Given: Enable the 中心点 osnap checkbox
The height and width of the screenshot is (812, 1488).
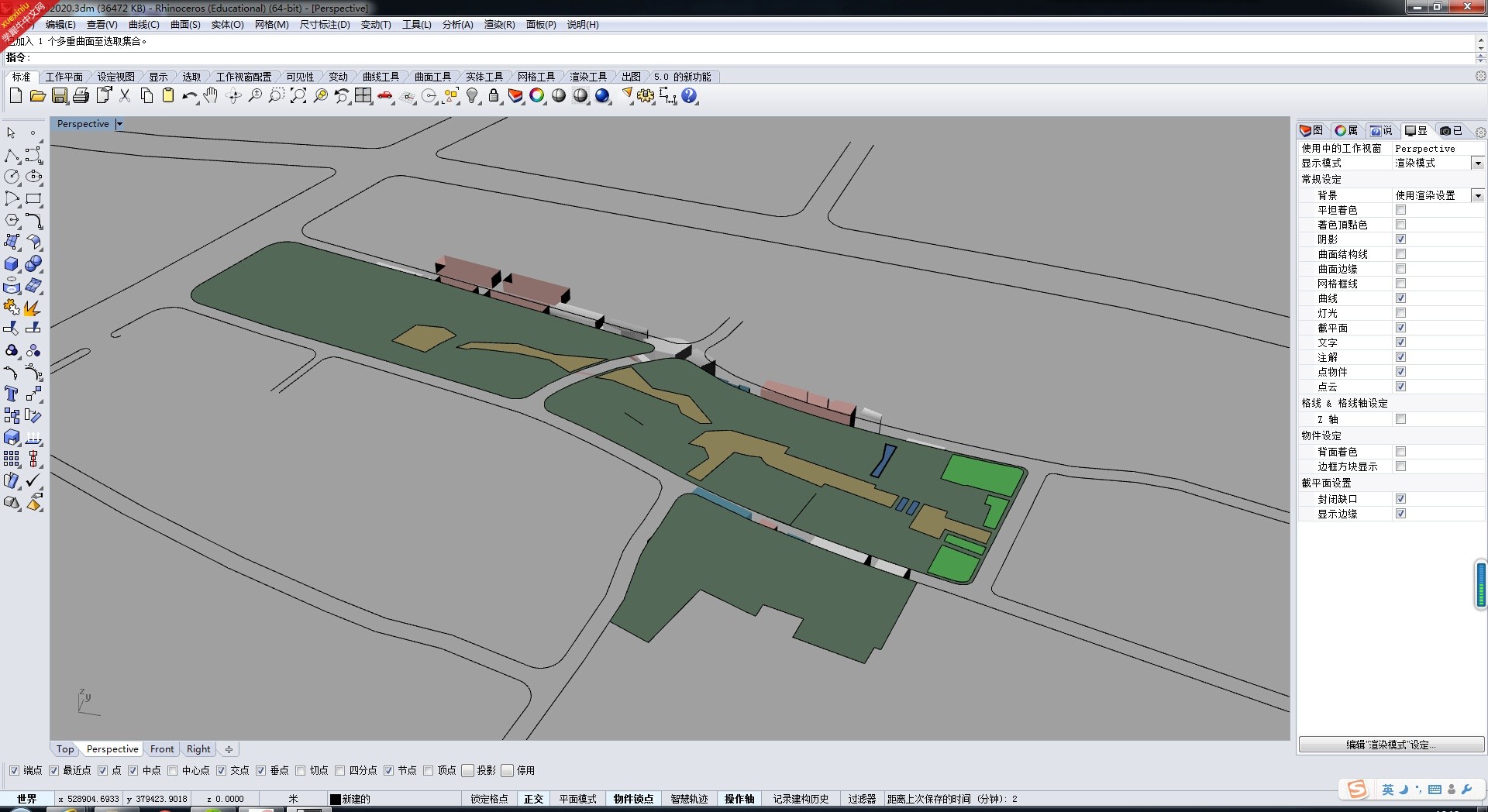Looking at the screenshot, I should (172, 770).
